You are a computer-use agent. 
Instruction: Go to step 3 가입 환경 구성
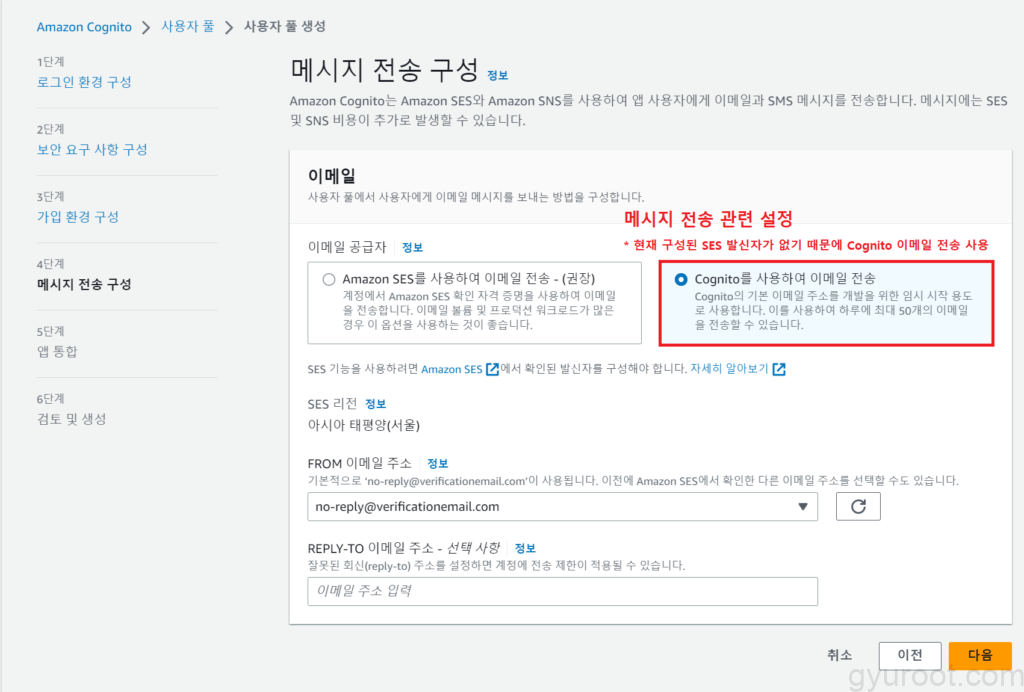click(78, 217)
